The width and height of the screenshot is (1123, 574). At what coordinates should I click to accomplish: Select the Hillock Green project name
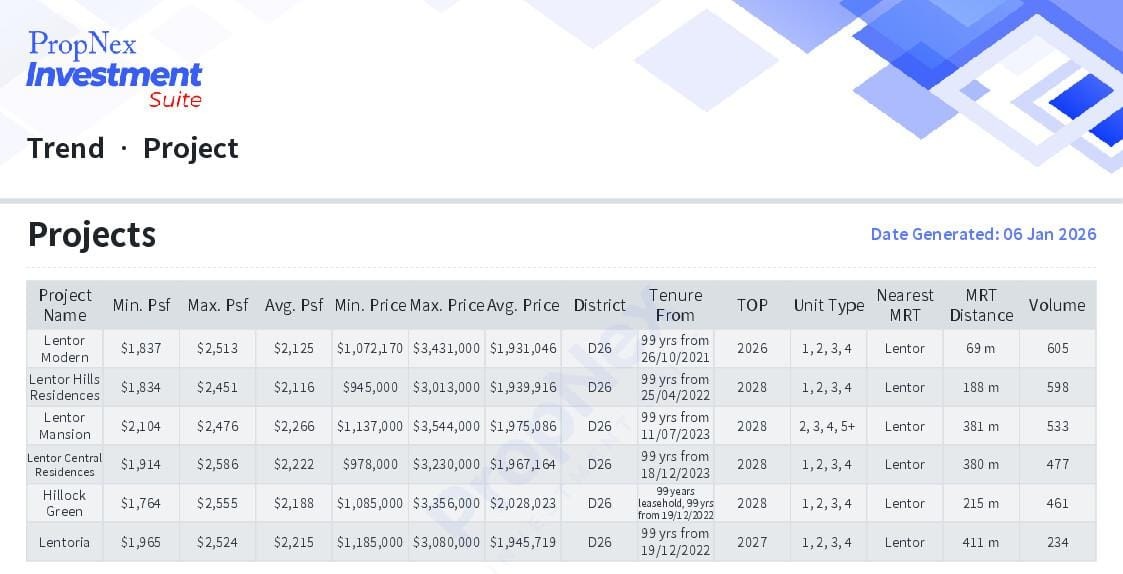pyautogui.click(x=65, y=503)
